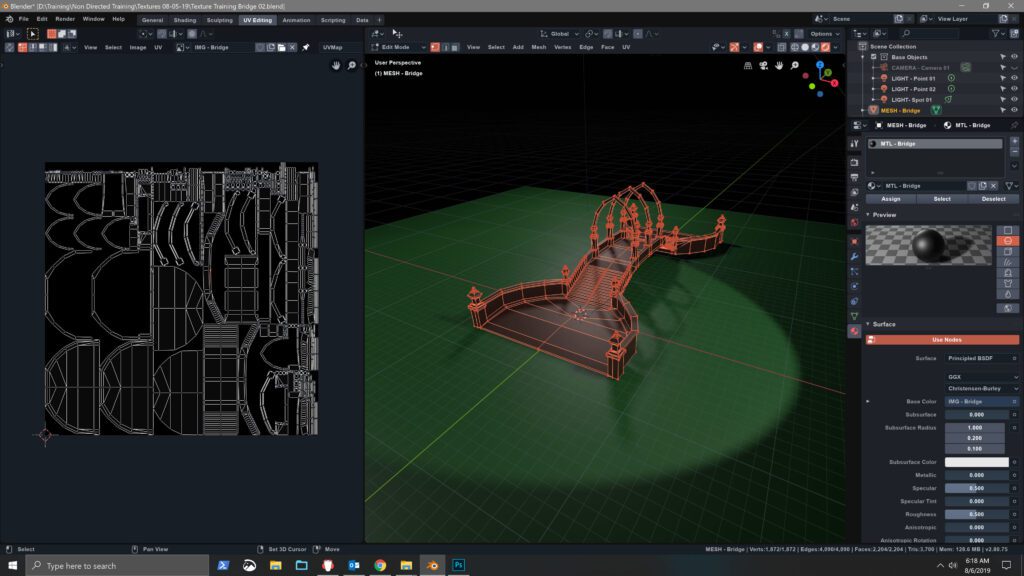Disable the Base Objects collection checkbox

point(873,57)
